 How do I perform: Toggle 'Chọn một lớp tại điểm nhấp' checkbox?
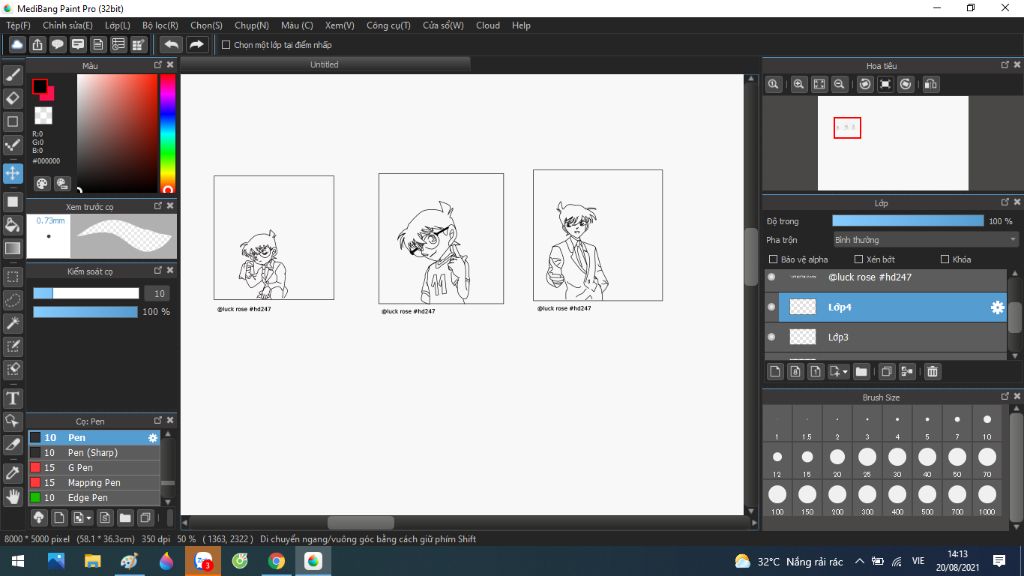click(226, 45)
